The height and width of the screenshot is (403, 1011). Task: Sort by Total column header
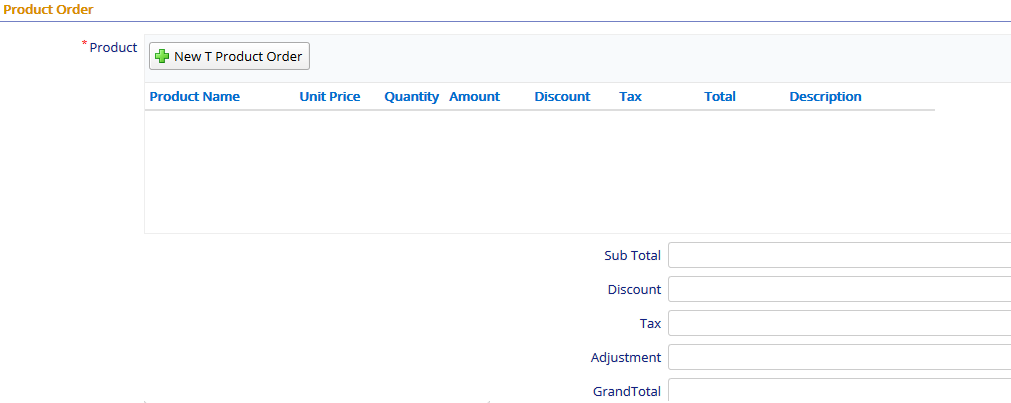pos(720,97)
